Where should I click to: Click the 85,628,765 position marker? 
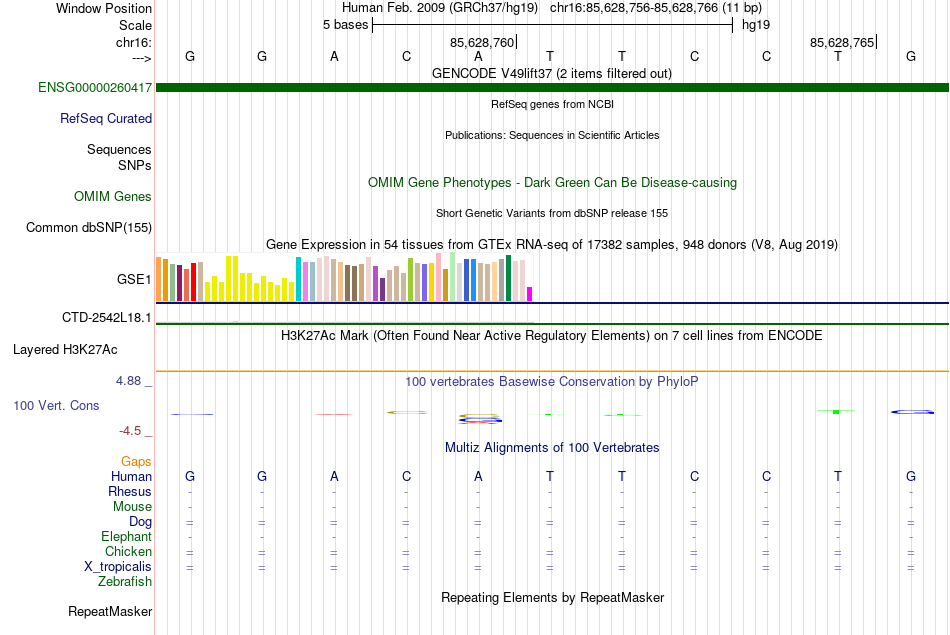coord(842,43)
